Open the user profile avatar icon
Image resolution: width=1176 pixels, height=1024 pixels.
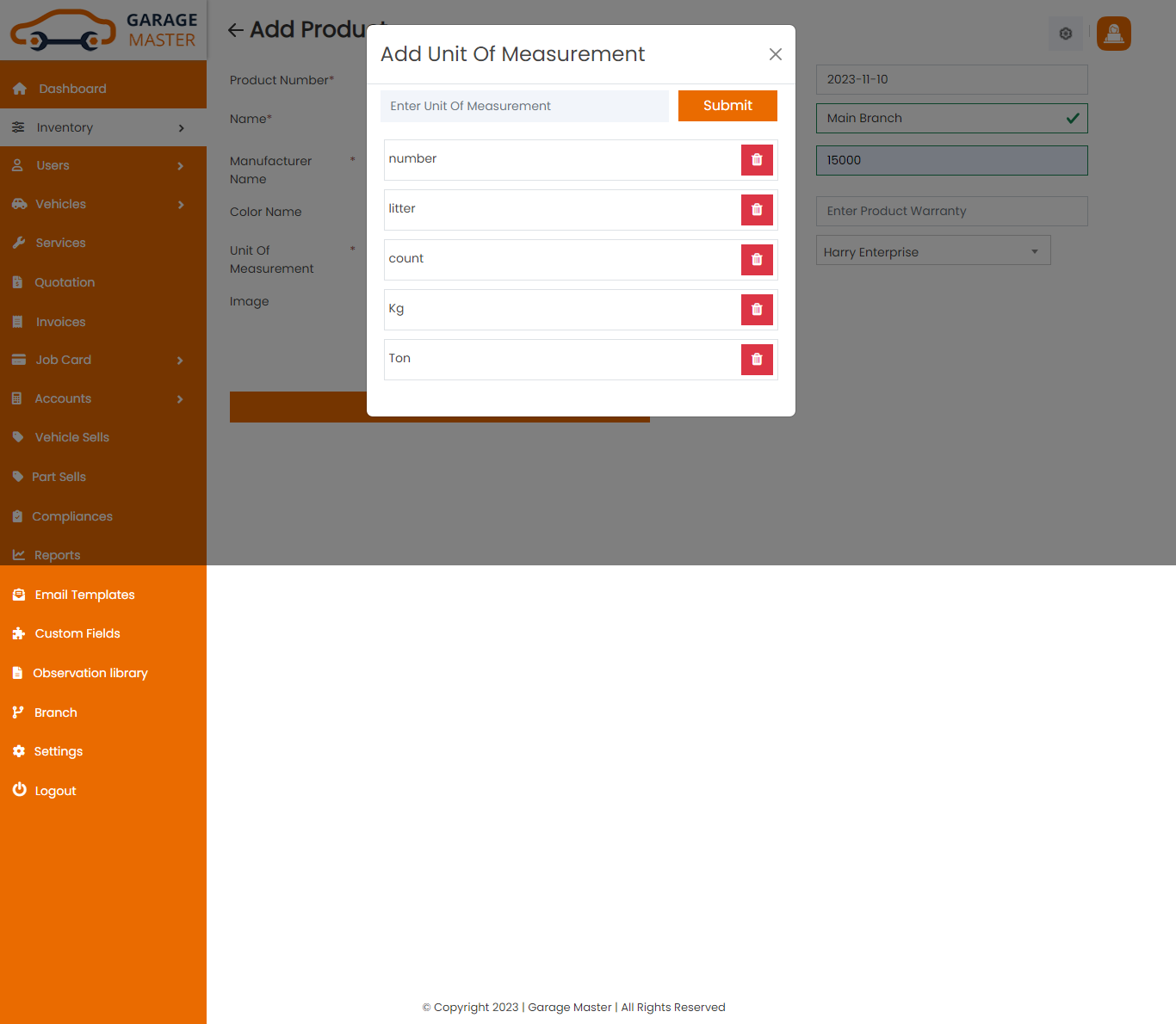tap(1113, 34)
